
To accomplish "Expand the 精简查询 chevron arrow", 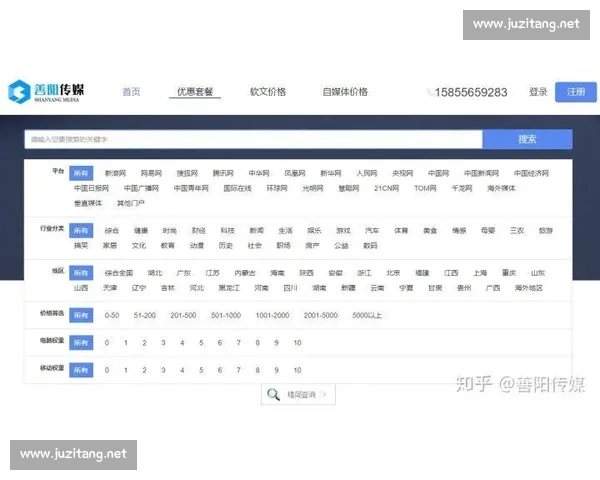I will pos(324,394).
